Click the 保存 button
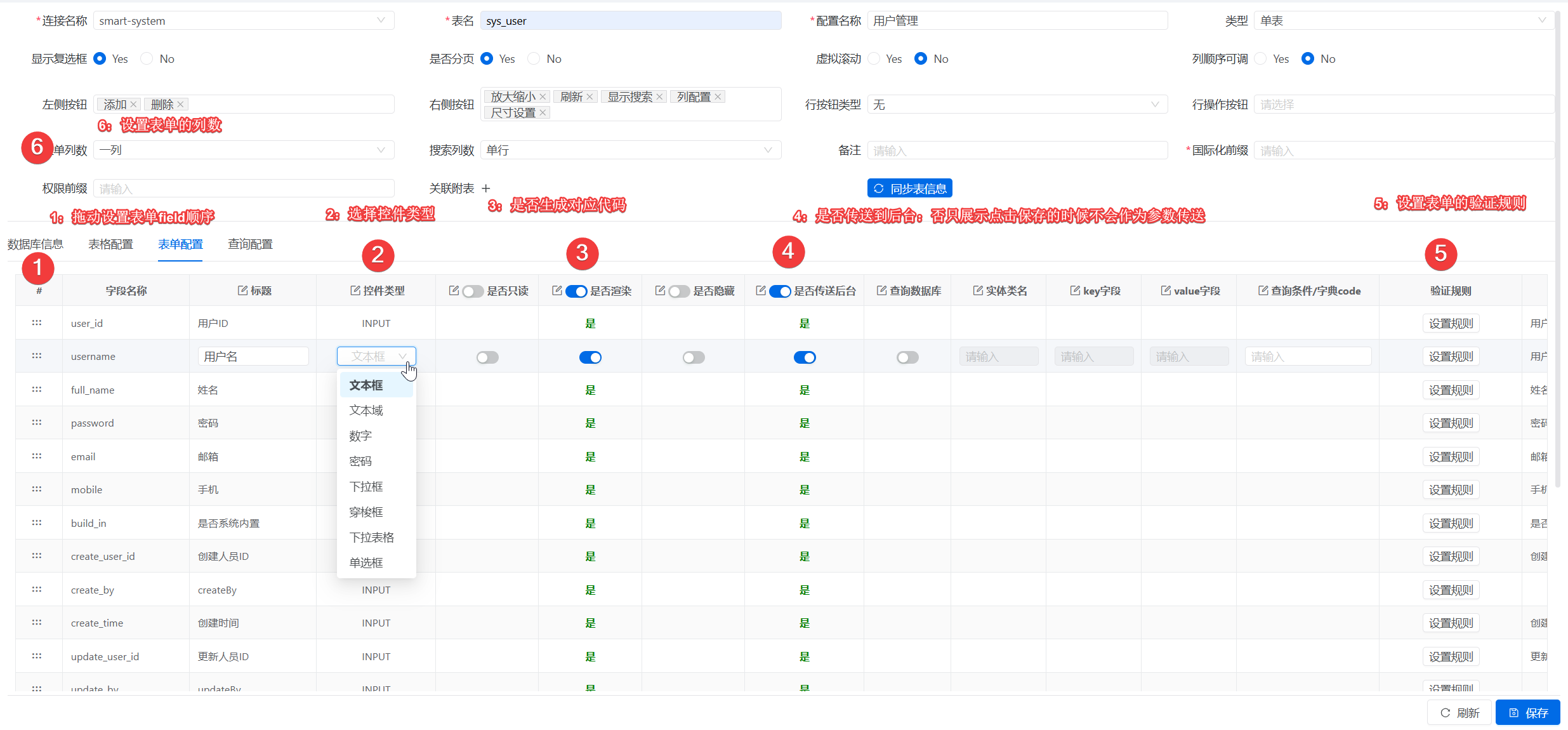Screen dimensions: 1568x730 click(x=1529, y=712)
